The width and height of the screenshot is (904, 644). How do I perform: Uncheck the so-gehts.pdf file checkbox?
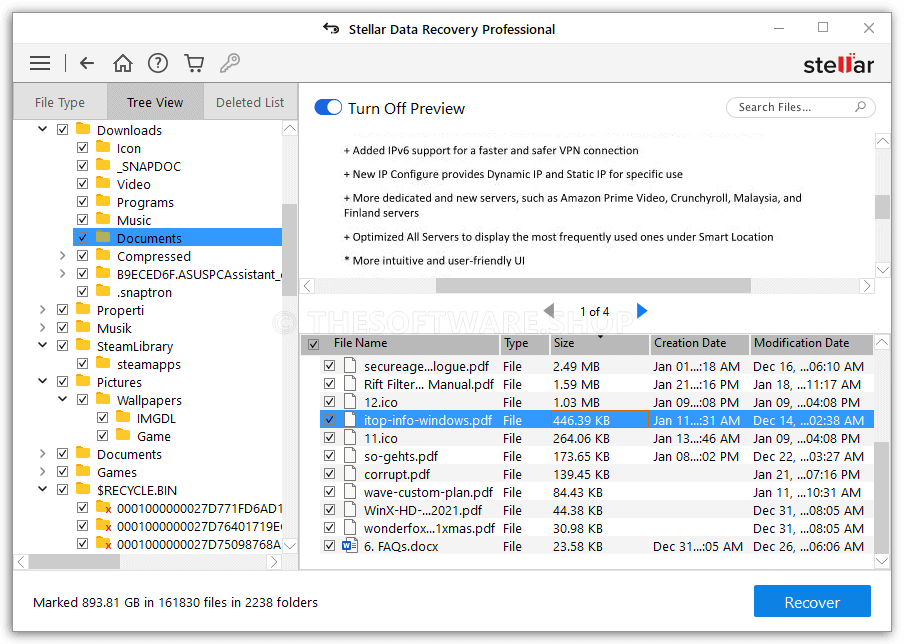[x=329, y=455]
